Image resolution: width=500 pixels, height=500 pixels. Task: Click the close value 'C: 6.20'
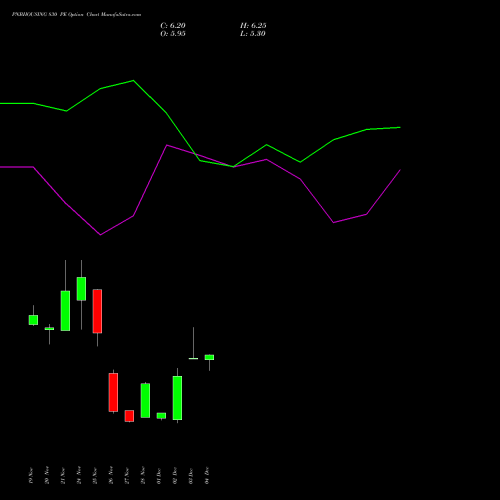173,26
